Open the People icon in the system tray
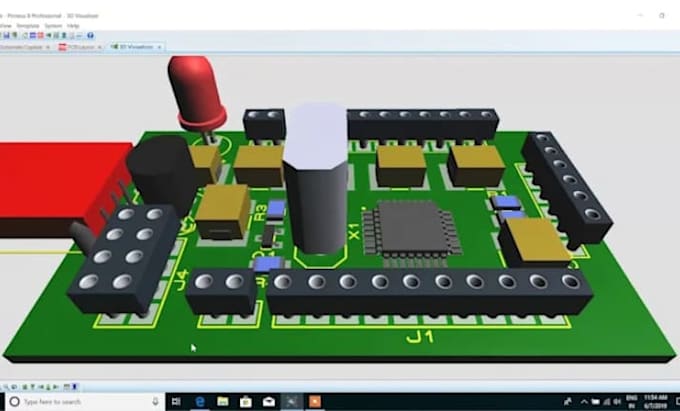Image resolution: width=680 pixels, height=411 pixels. pyautogui.click(x=568, y=402)
